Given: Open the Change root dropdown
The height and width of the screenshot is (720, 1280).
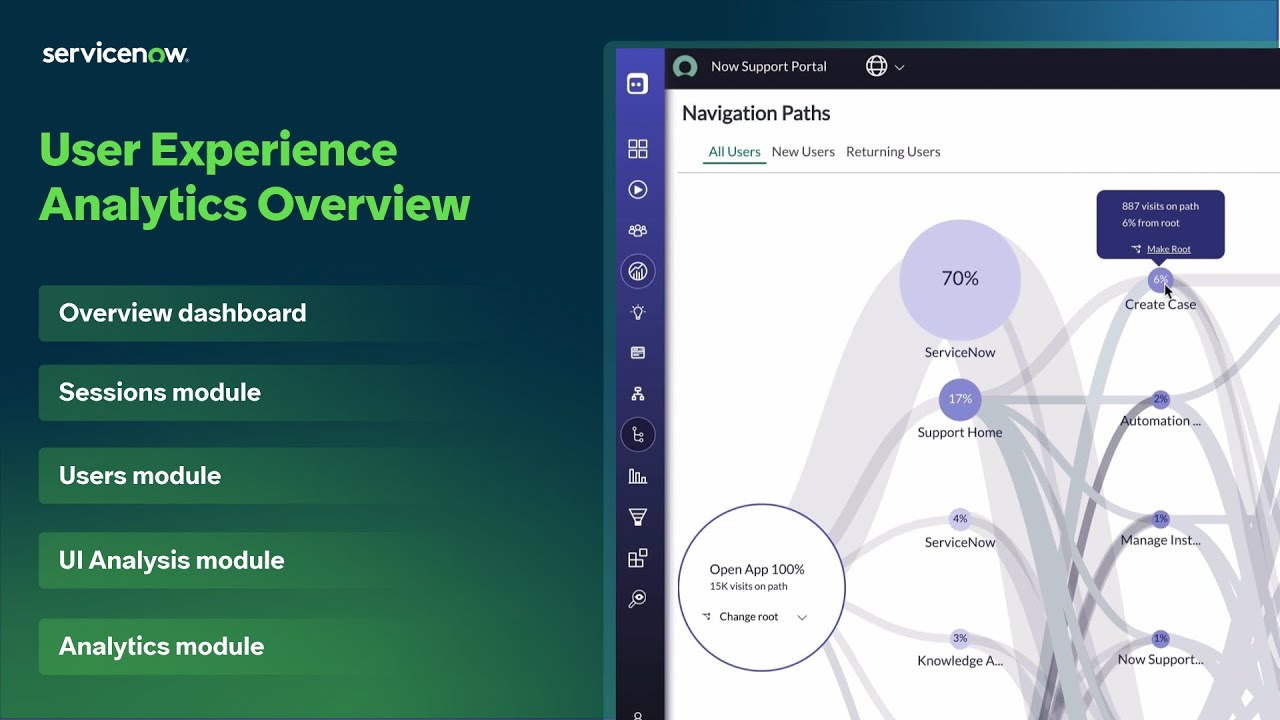Looking at the screenshot, I should click(755, 617).
